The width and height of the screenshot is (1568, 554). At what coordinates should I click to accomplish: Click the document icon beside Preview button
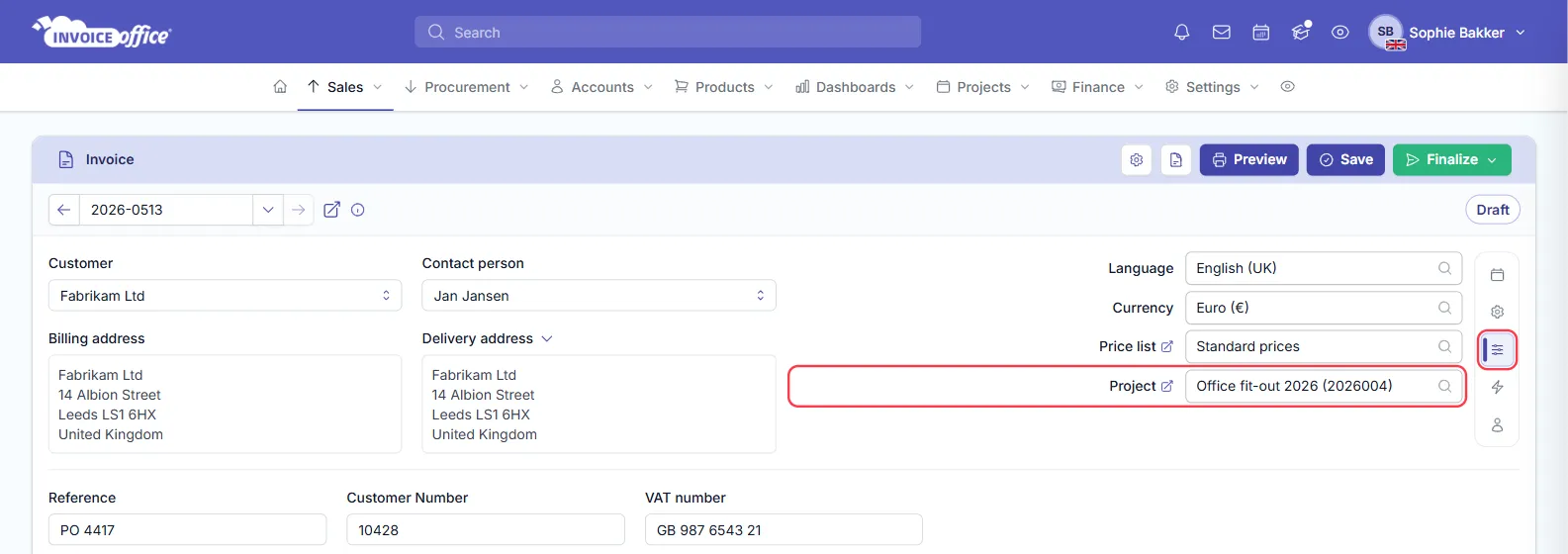1176,160
